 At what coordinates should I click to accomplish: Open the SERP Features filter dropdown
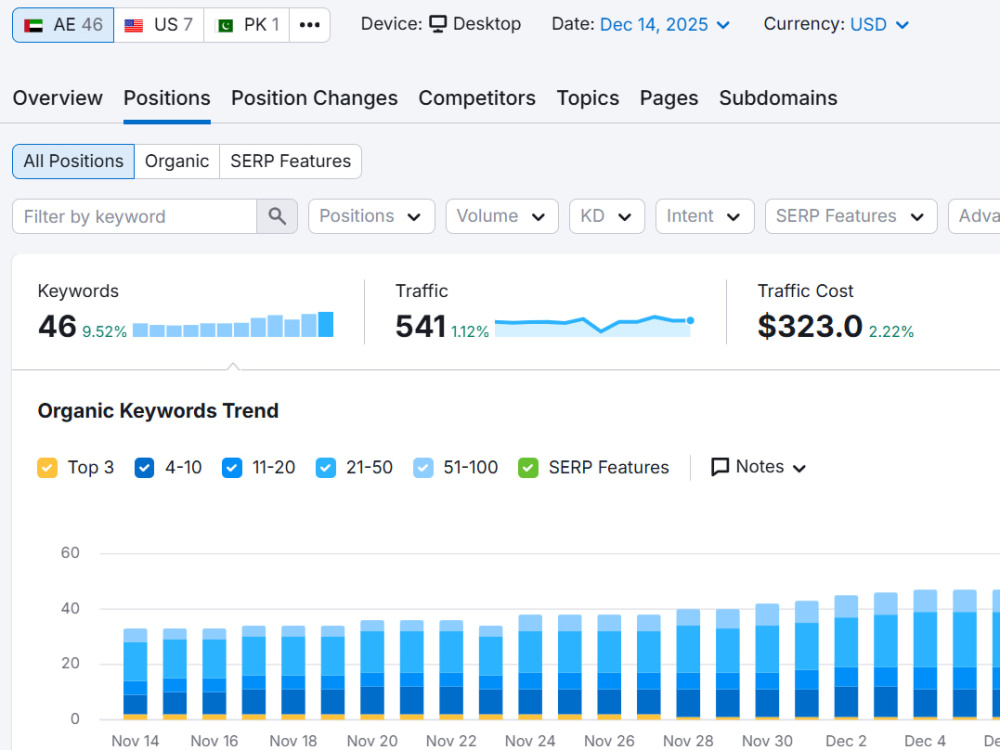[851, 216]
